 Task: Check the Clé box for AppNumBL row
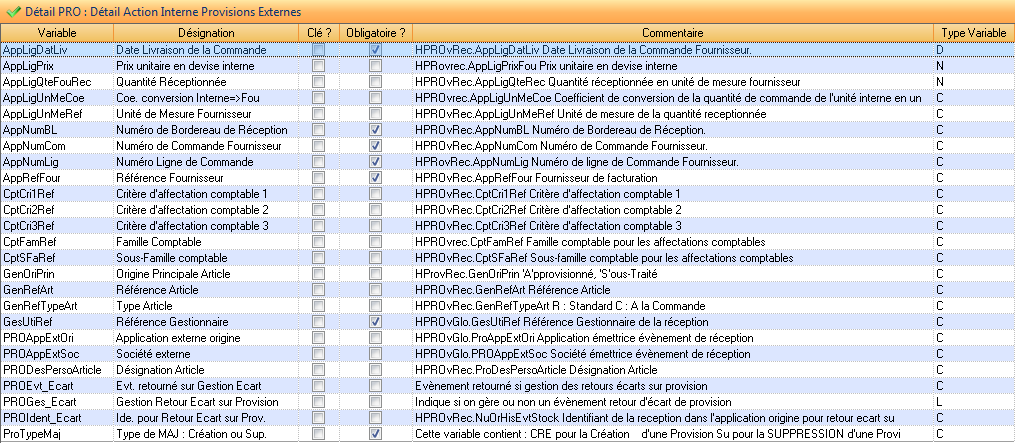tap(318, 130)
